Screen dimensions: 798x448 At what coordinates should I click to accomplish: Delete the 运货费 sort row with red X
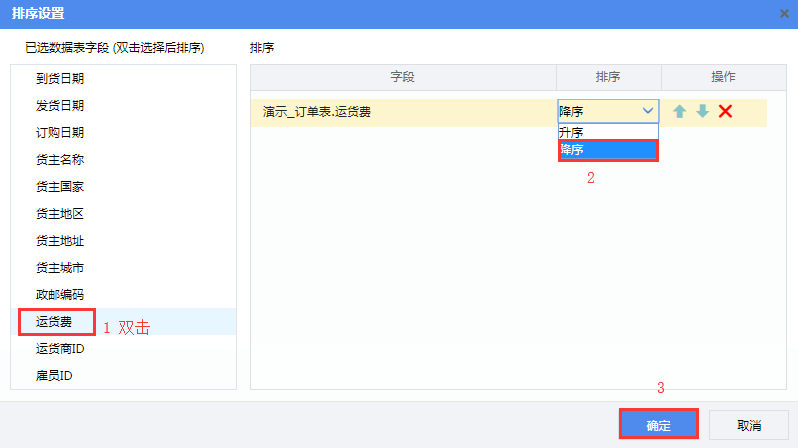click(x=726, y=111)
